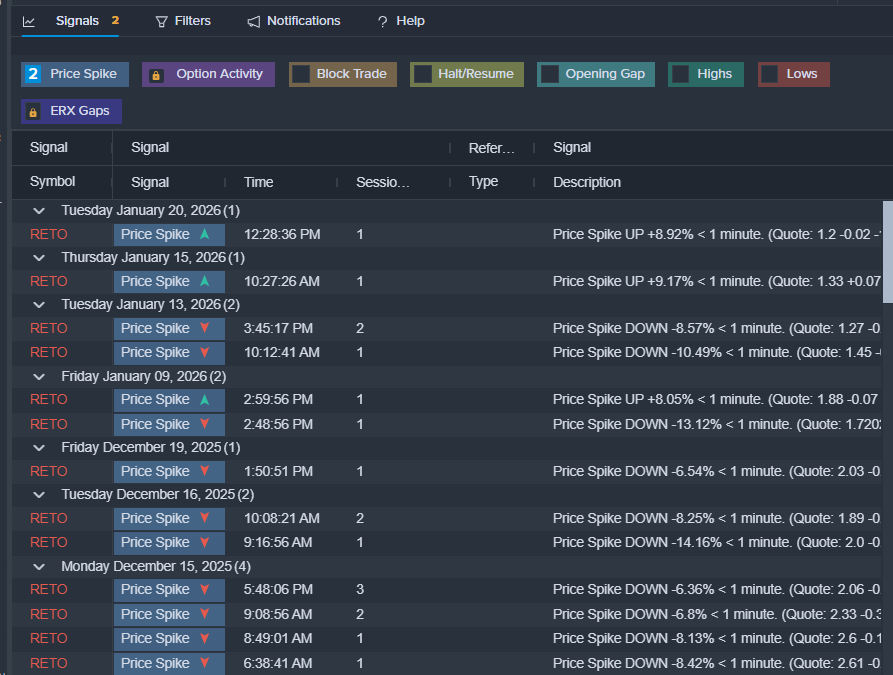Toggle the Halt/Resume signal checkbox

[423, 74]
